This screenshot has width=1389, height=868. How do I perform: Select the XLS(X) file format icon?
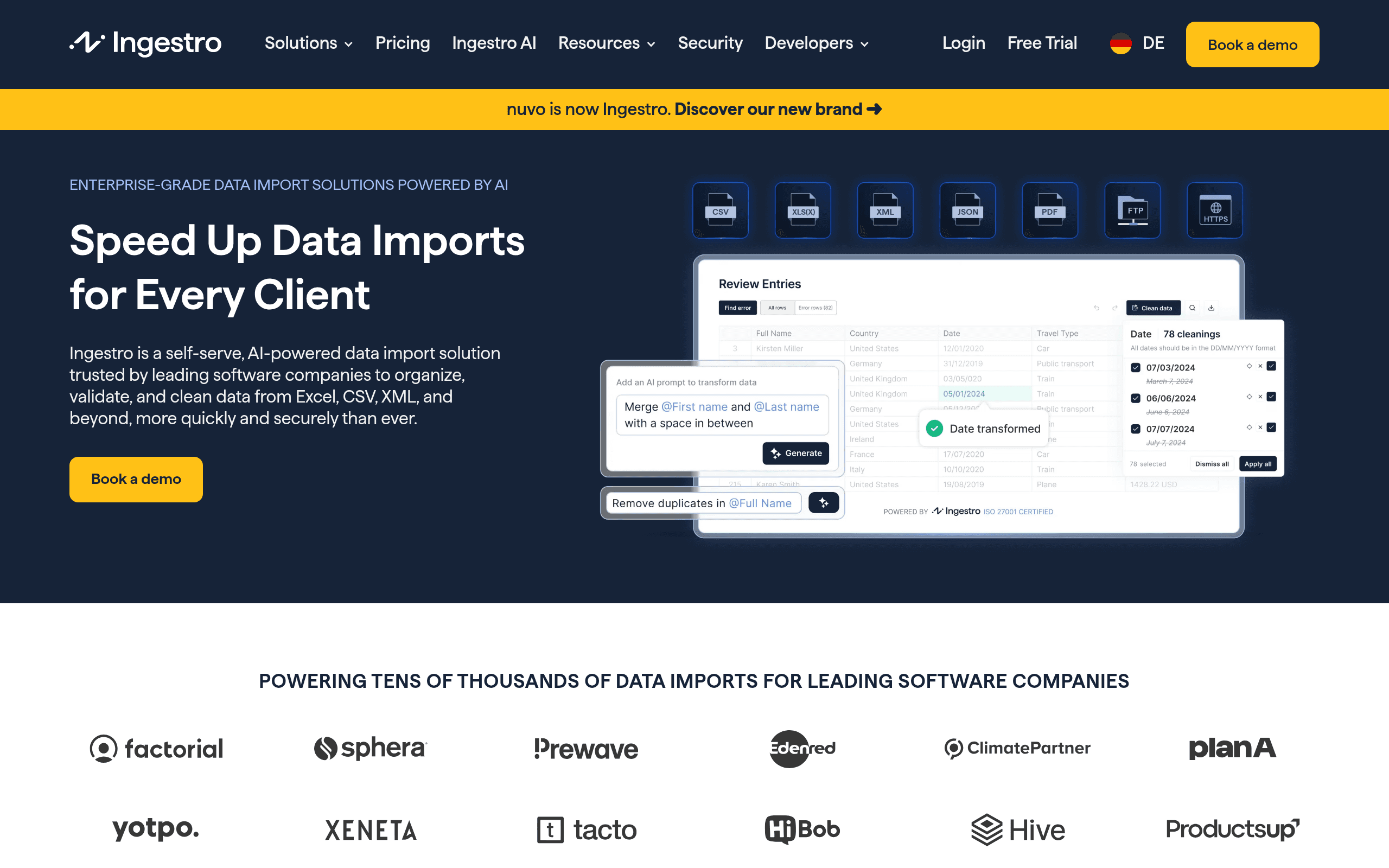803,210
